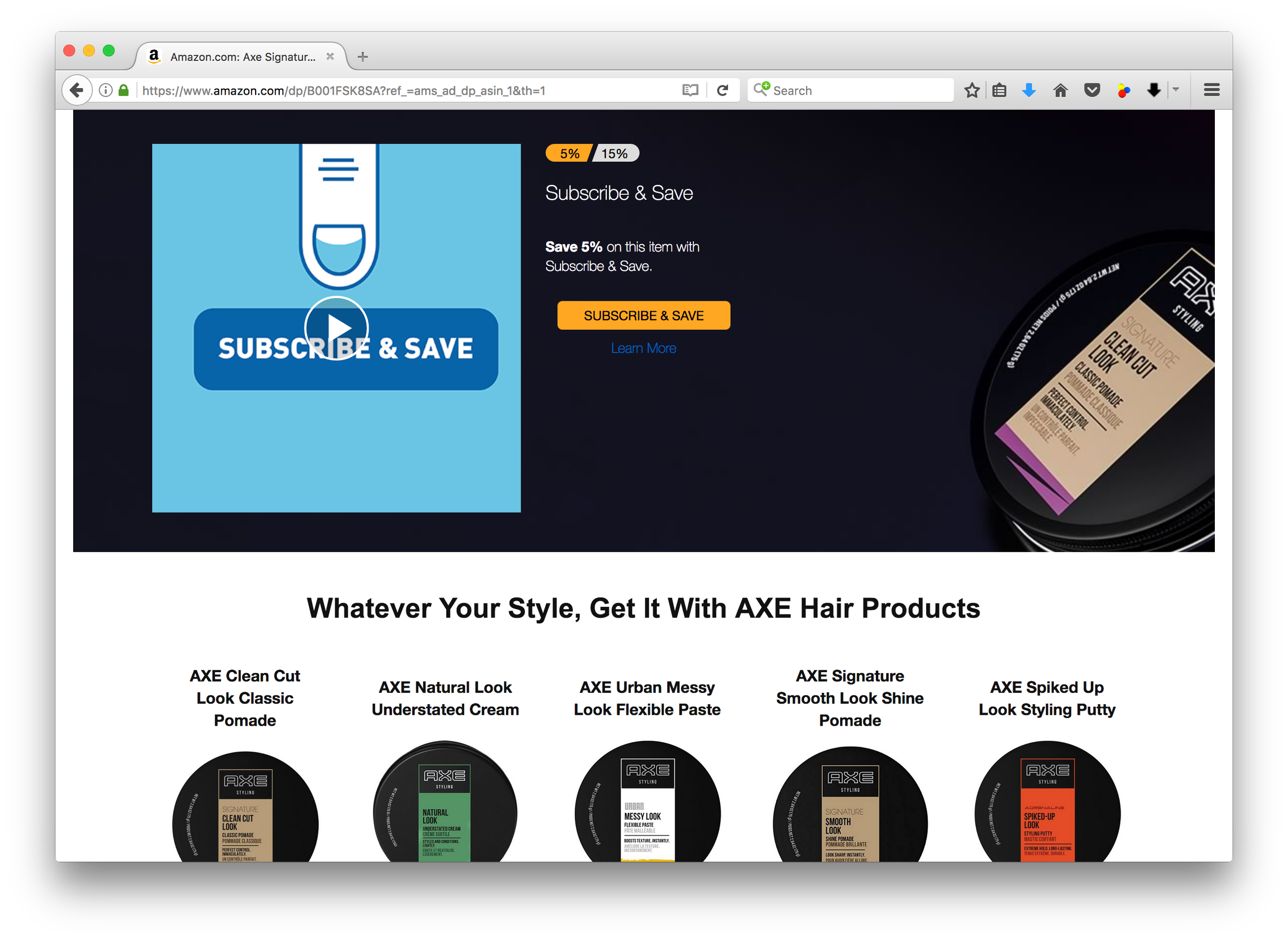Select the 15% savings toggle

click(616, 153)
